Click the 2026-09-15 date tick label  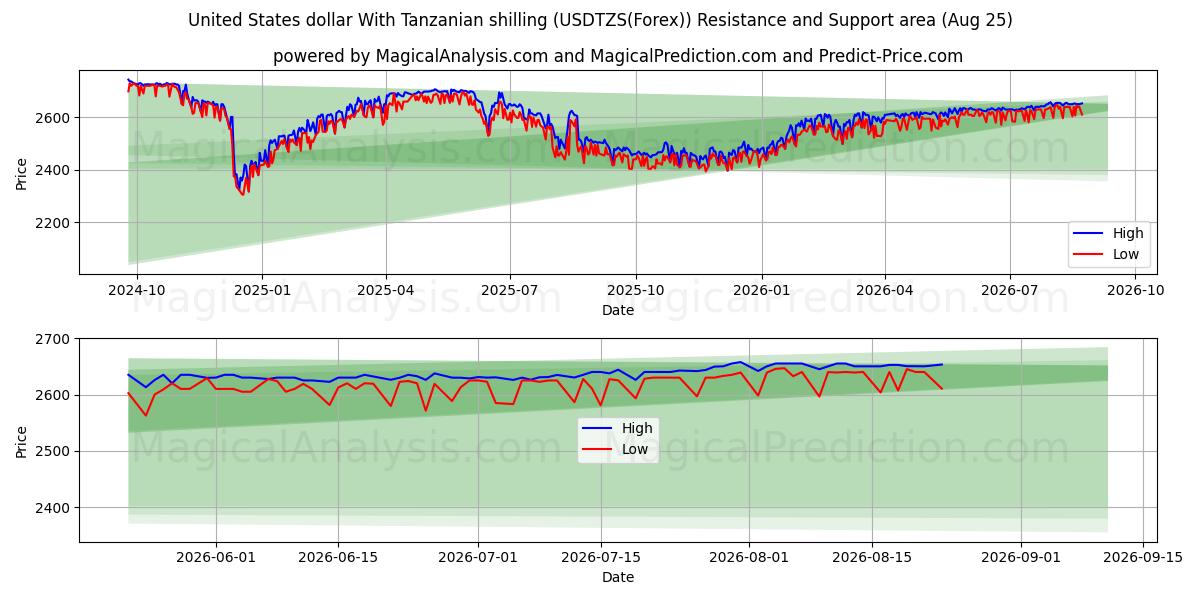pyautogui.click(x=1143, y=558)
